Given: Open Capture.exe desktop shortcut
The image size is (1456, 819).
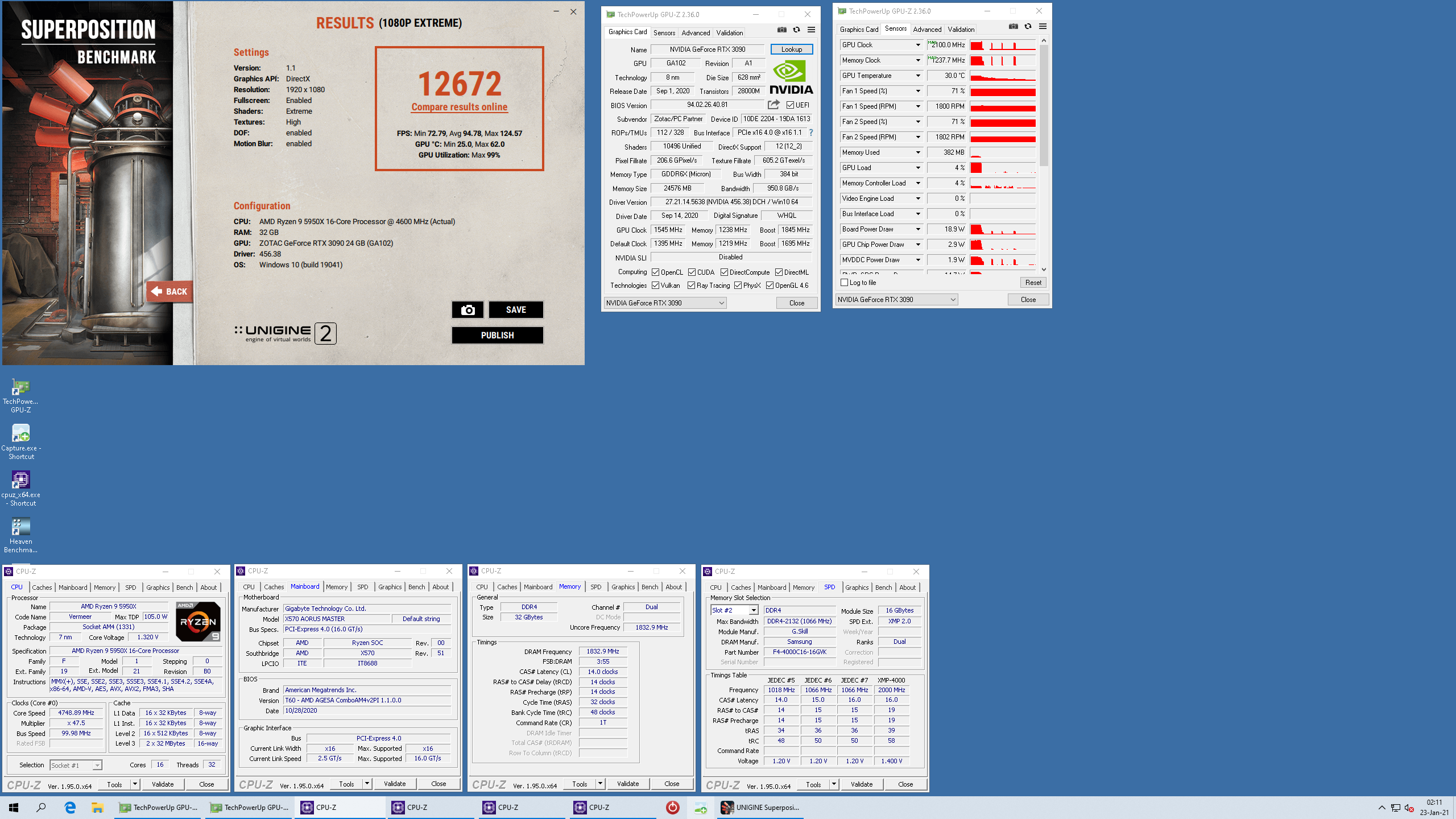Looking at the screenshot, I should coord(21,442).
